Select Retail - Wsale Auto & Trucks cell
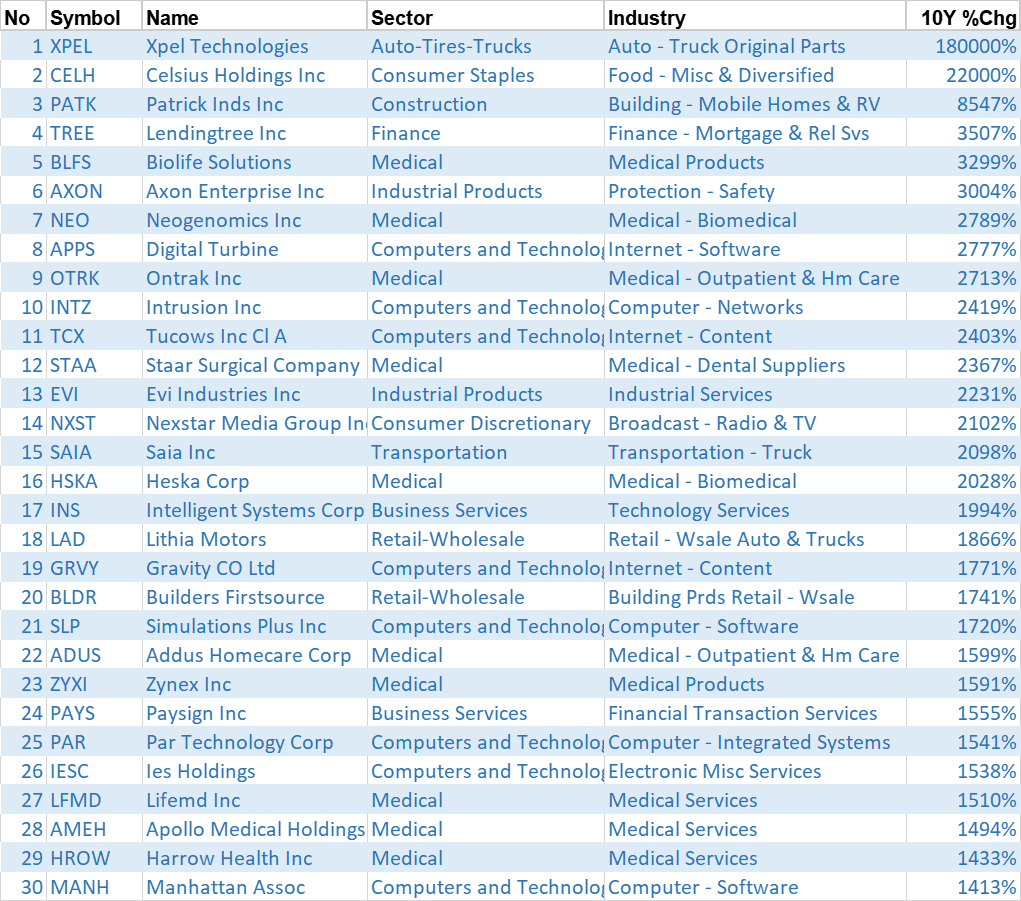 click(755, 539)
